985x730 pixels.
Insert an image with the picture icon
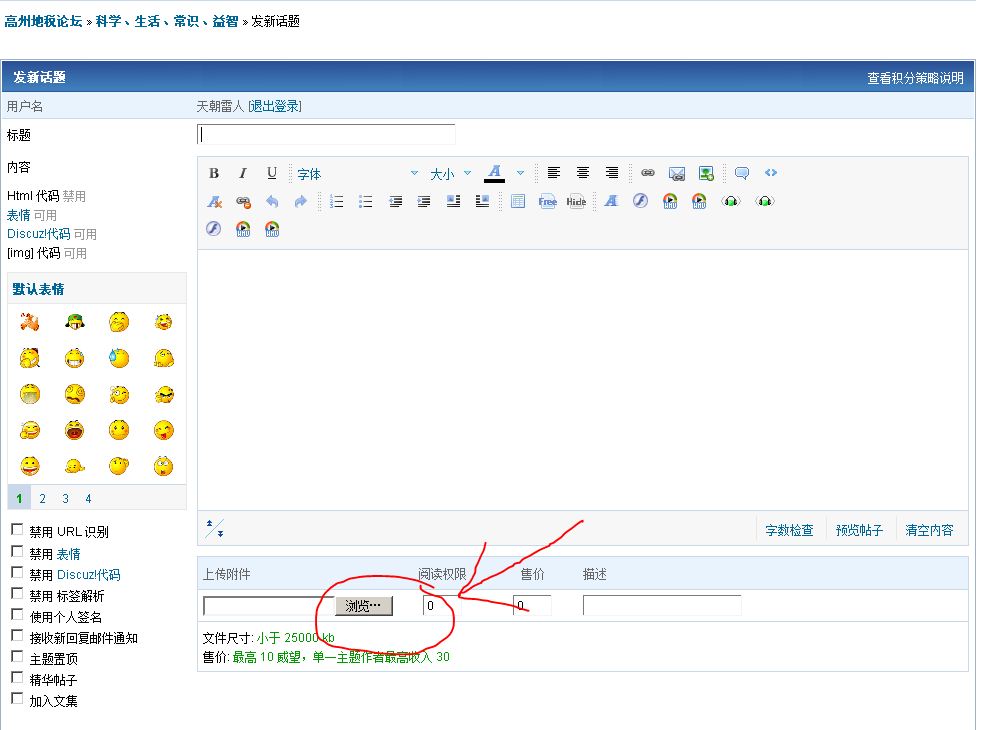706,173
